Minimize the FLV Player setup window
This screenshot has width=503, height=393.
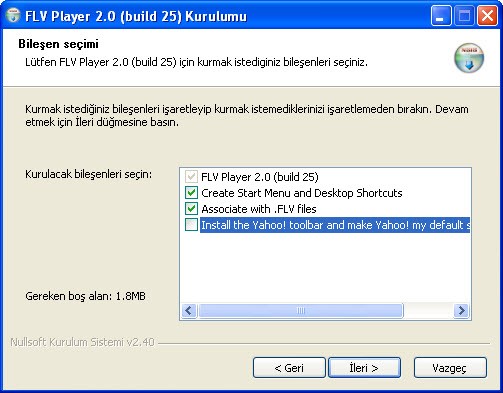[441, 16]
